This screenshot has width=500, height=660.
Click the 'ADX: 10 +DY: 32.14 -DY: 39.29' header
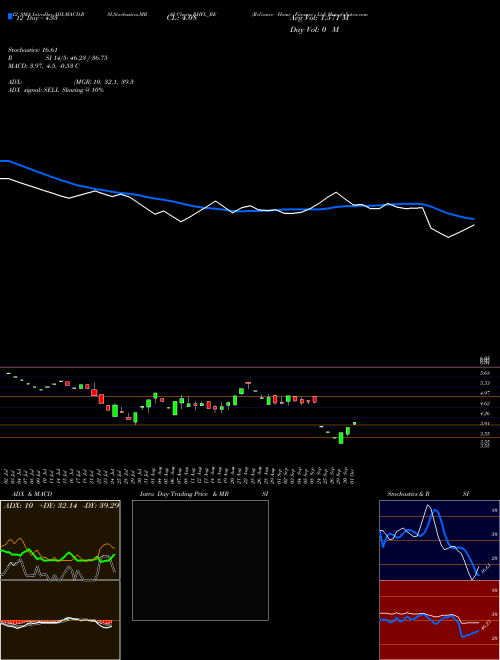click(61, 506)
